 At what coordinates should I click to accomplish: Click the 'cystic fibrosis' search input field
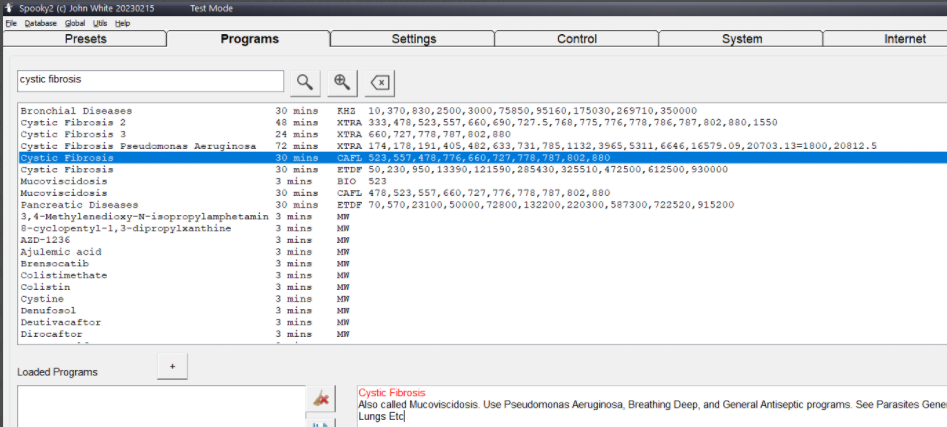pos(150,81)
